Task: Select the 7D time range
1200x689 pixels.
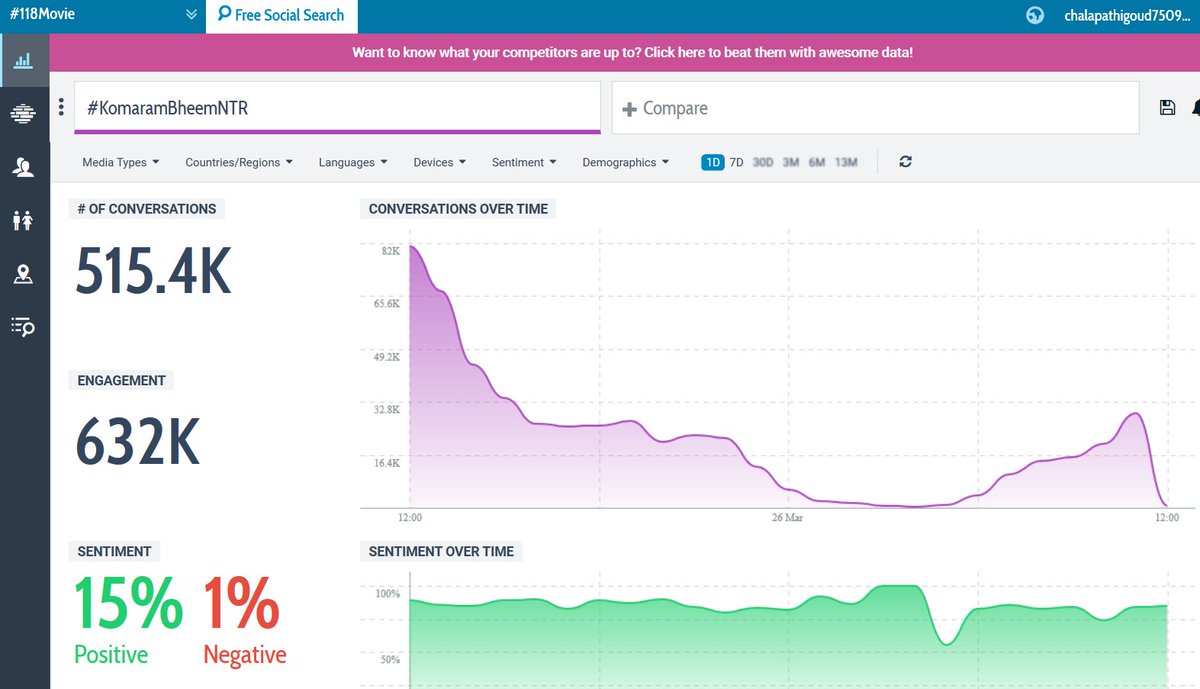Action: coord(736,162)
